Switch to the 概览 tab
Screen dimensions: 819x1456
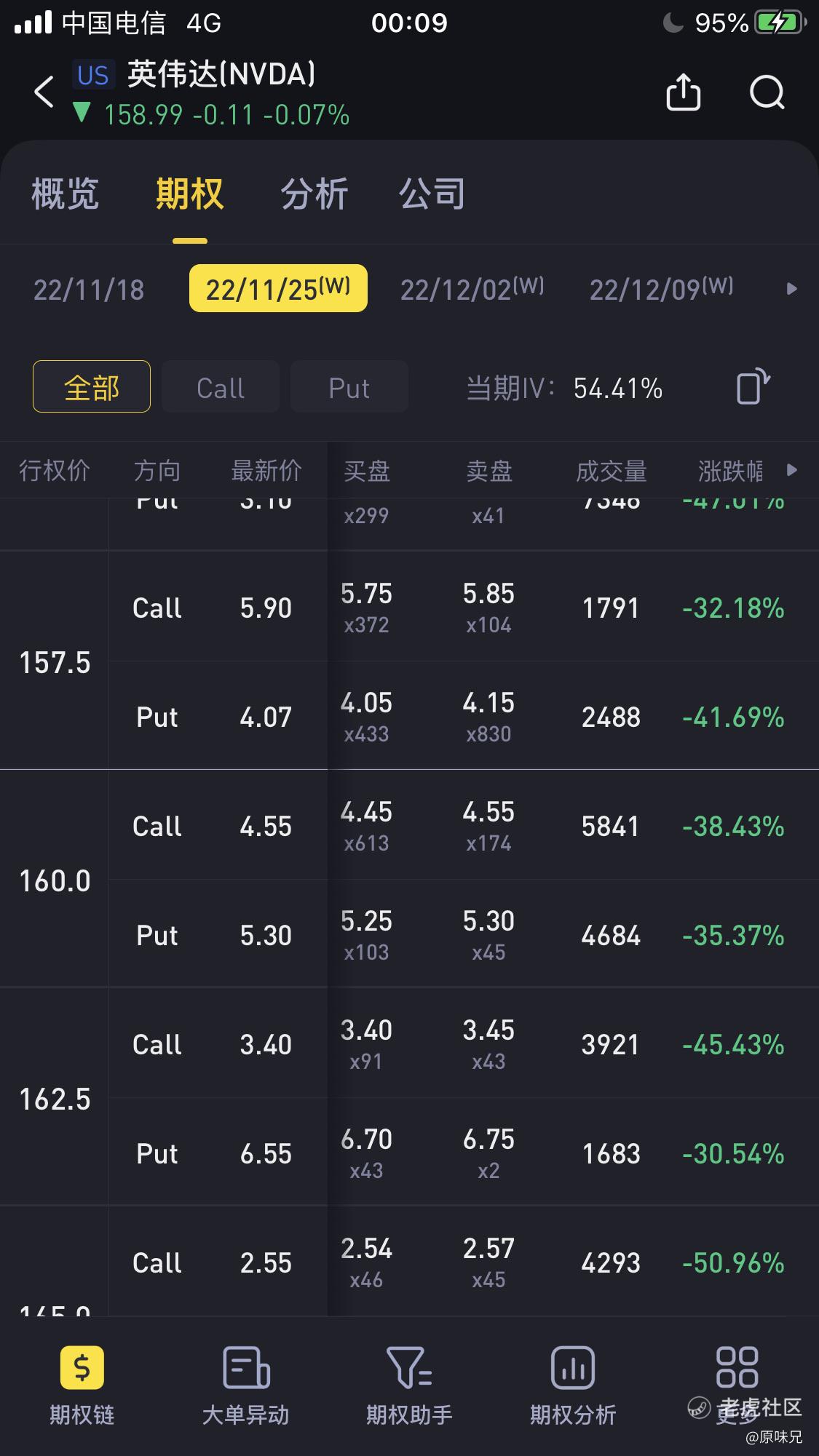coord(65,194)
